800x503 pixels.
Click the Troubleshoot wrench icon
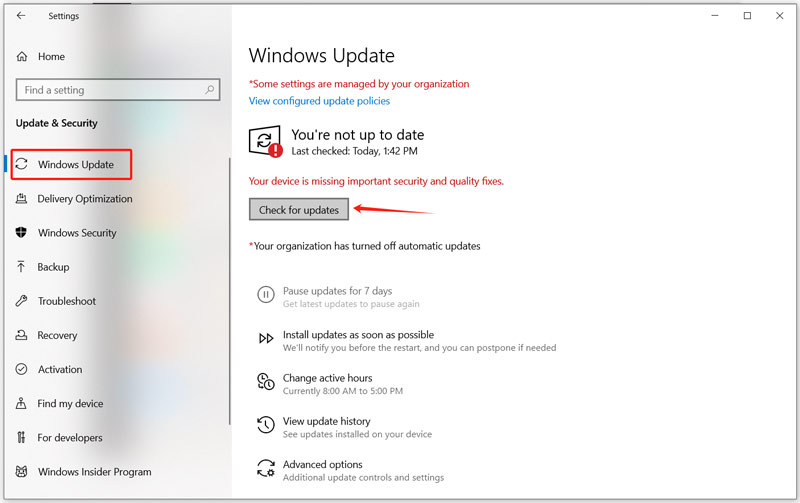21,301
